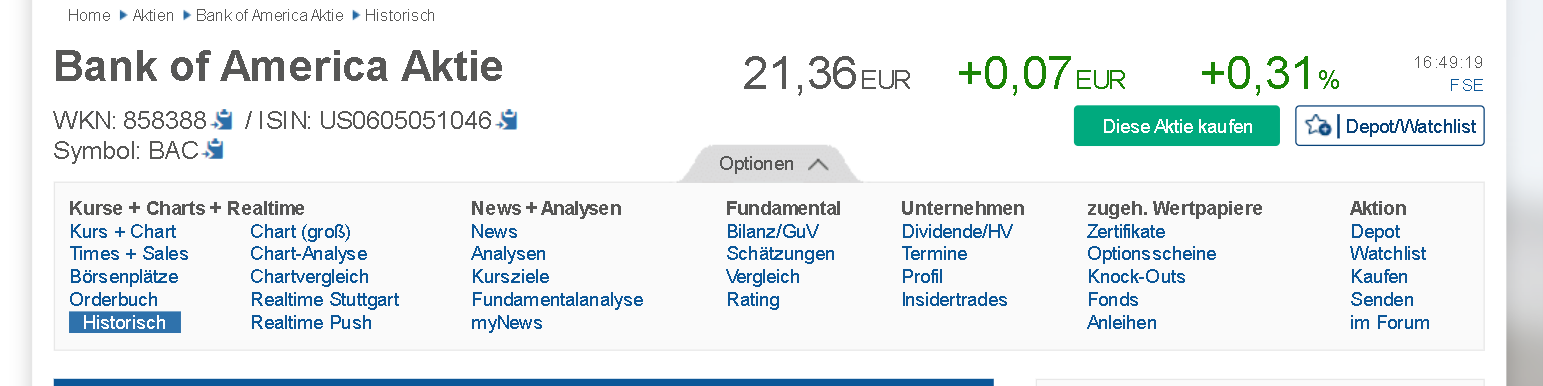View Realtime Push quotes
This screenshot has height=386, width=1543.
pos(311,323)
